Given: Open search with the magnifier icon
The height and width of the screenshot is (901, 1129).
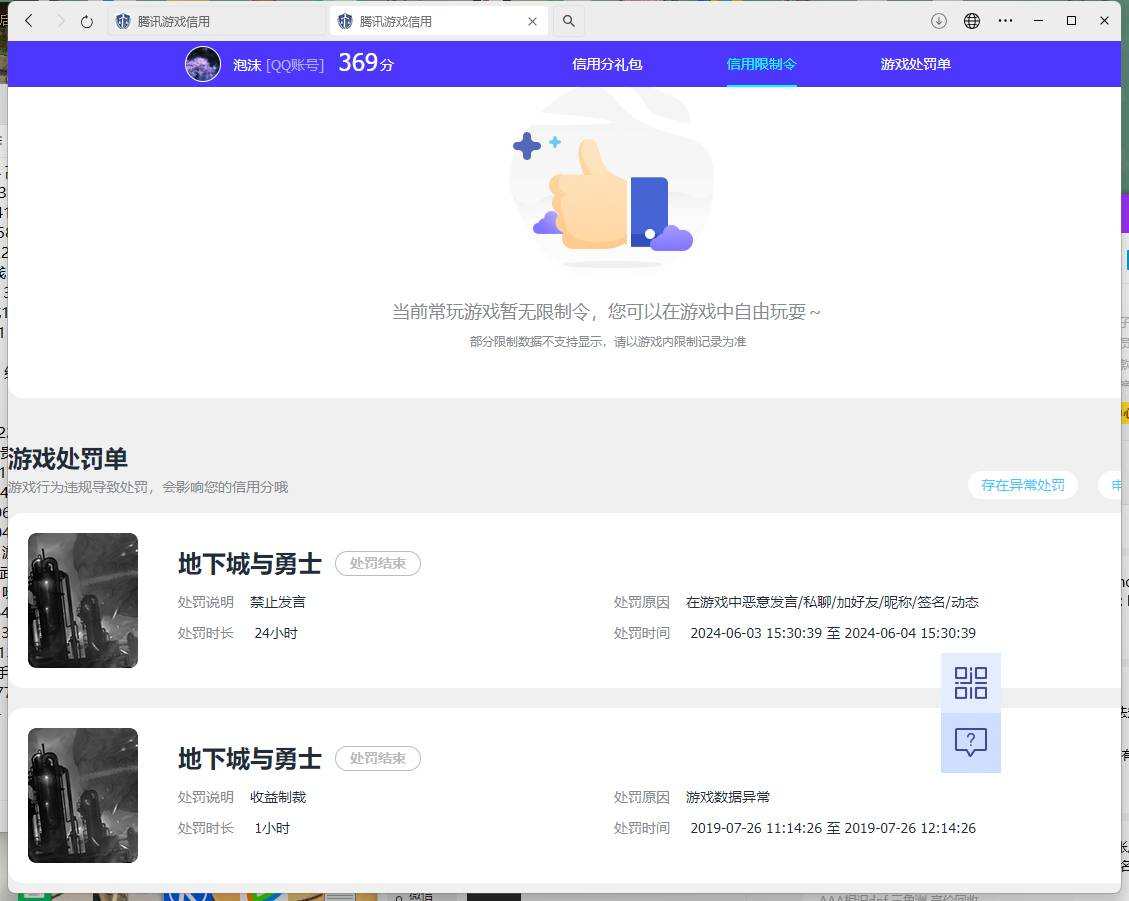Looking at the screenshot, I should coord(569,21).
